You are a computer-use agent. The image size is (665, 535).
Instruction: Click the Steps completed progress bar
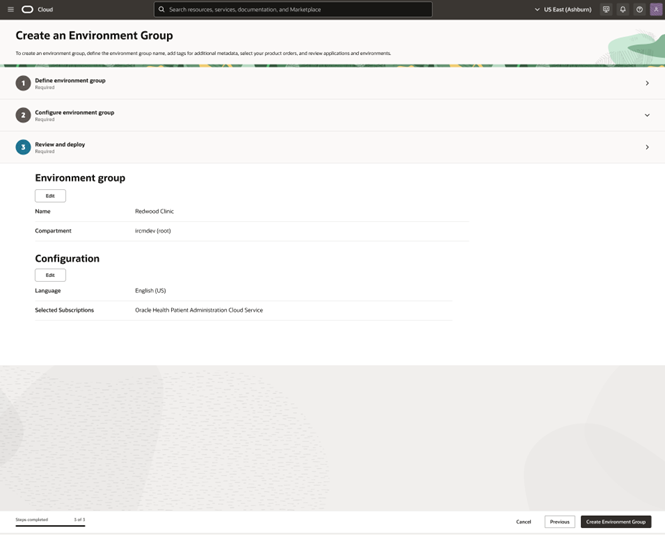point(50,526)
